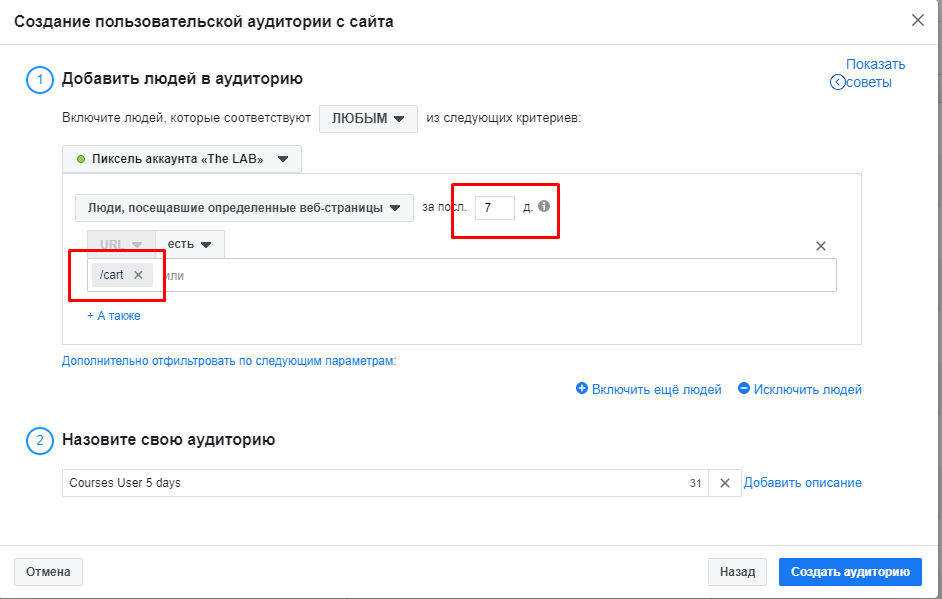Viewport: 942px width, 599px height.
Task: Open the есть operator dropdown
Action: [190, 243]
